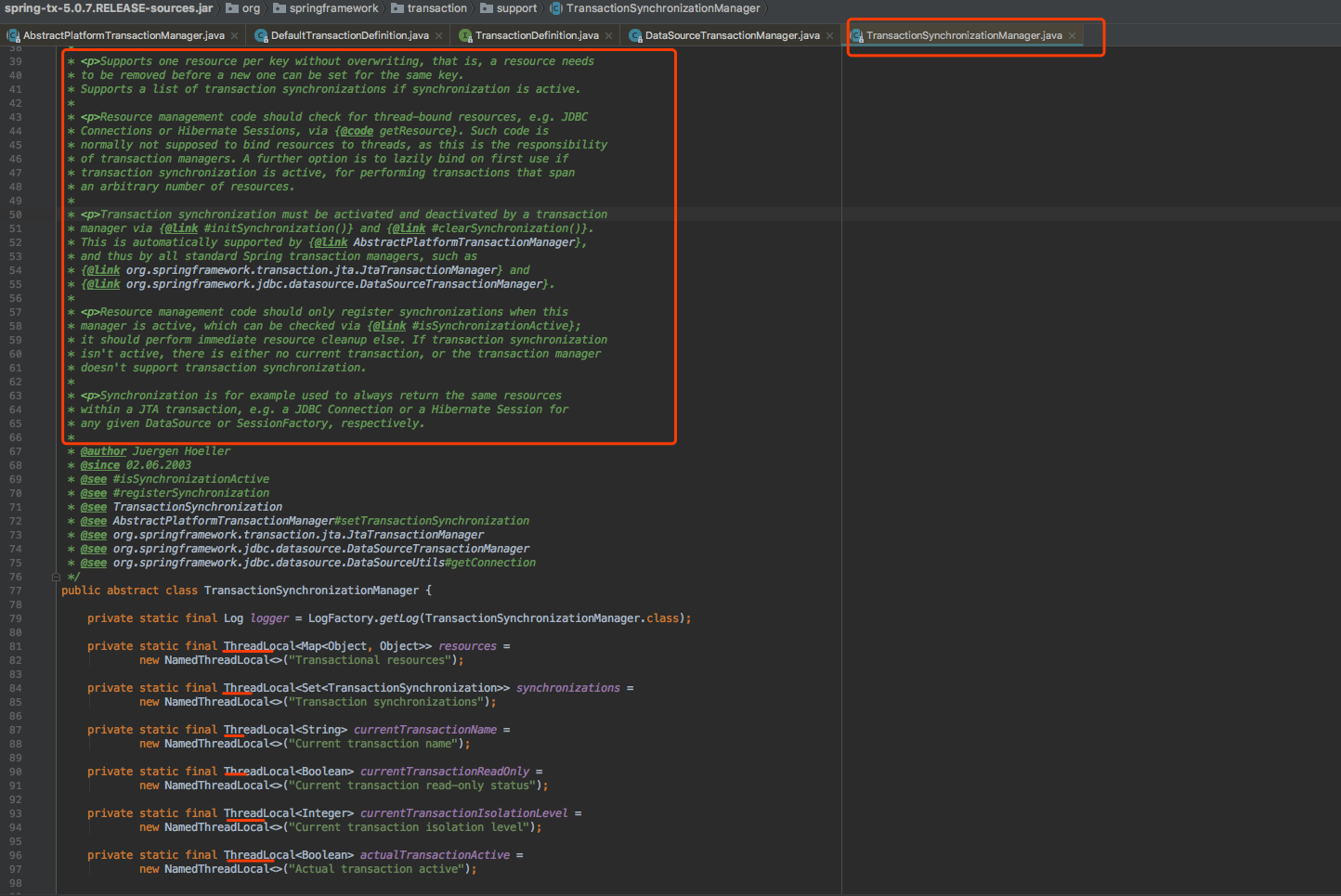
Task: Click the @link AbstractPlatformTransactionManager reference on line 52
Action: pyautogui.click(x=463, y=242)
